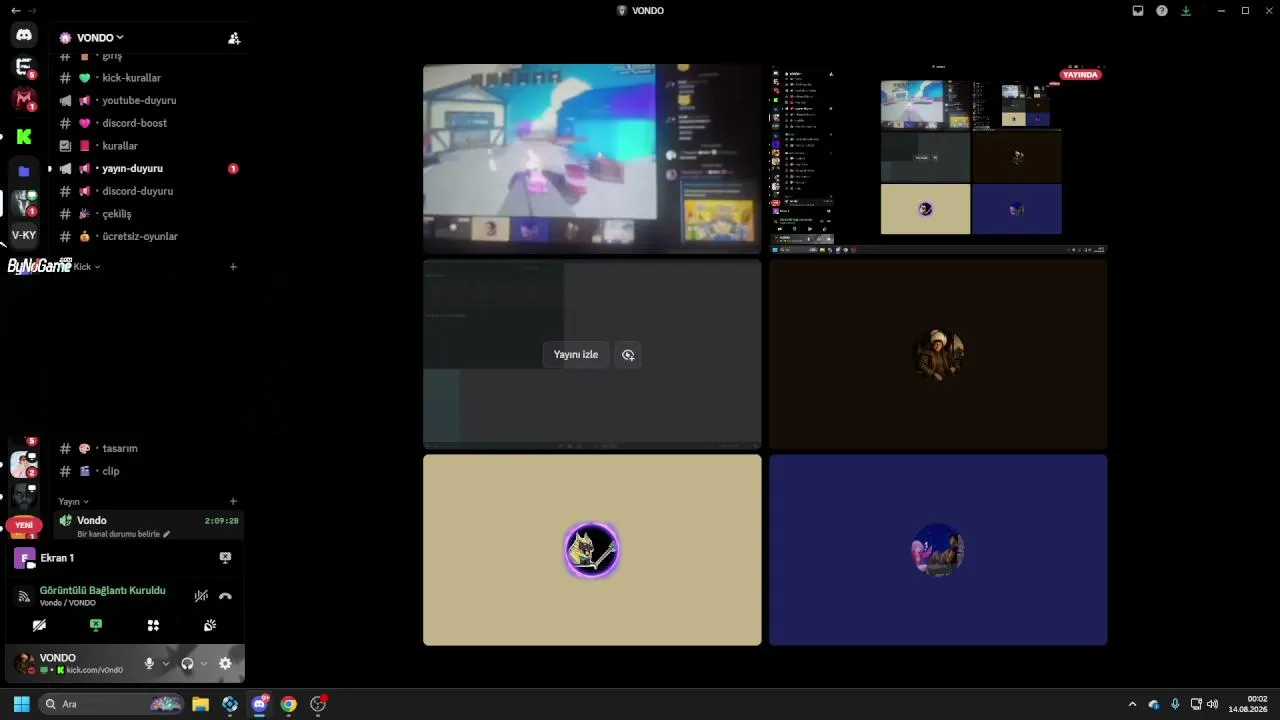This screenshot has width=1280, height=720.
Task: Open microphone input options arrow
Action: pos(166,664)
